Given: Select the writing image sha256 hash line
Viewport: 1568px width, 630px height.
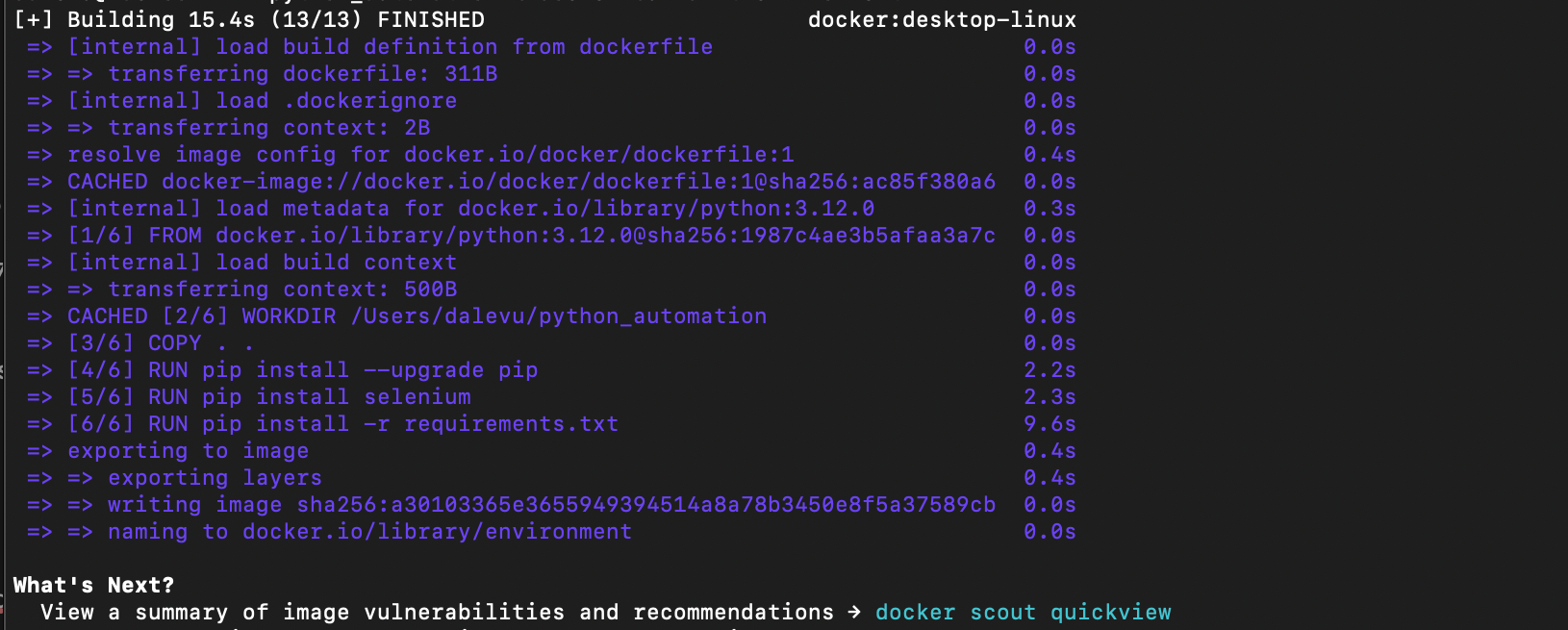Looking at the screenshot, I should tap(551, 505).
